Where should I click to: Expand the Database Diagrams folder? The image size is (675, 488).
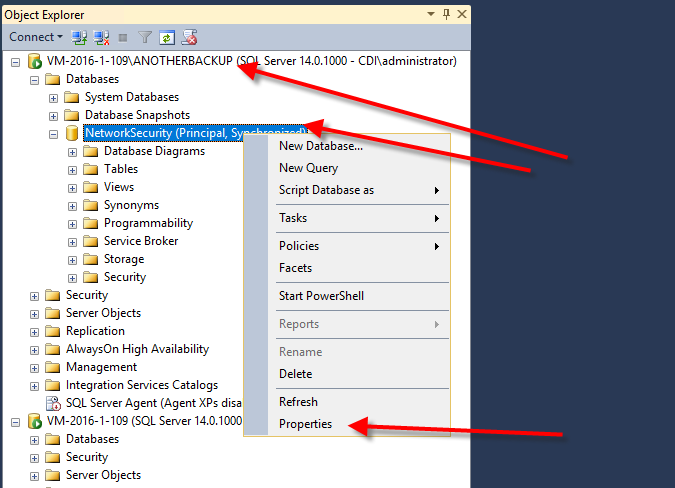[72, 152]
